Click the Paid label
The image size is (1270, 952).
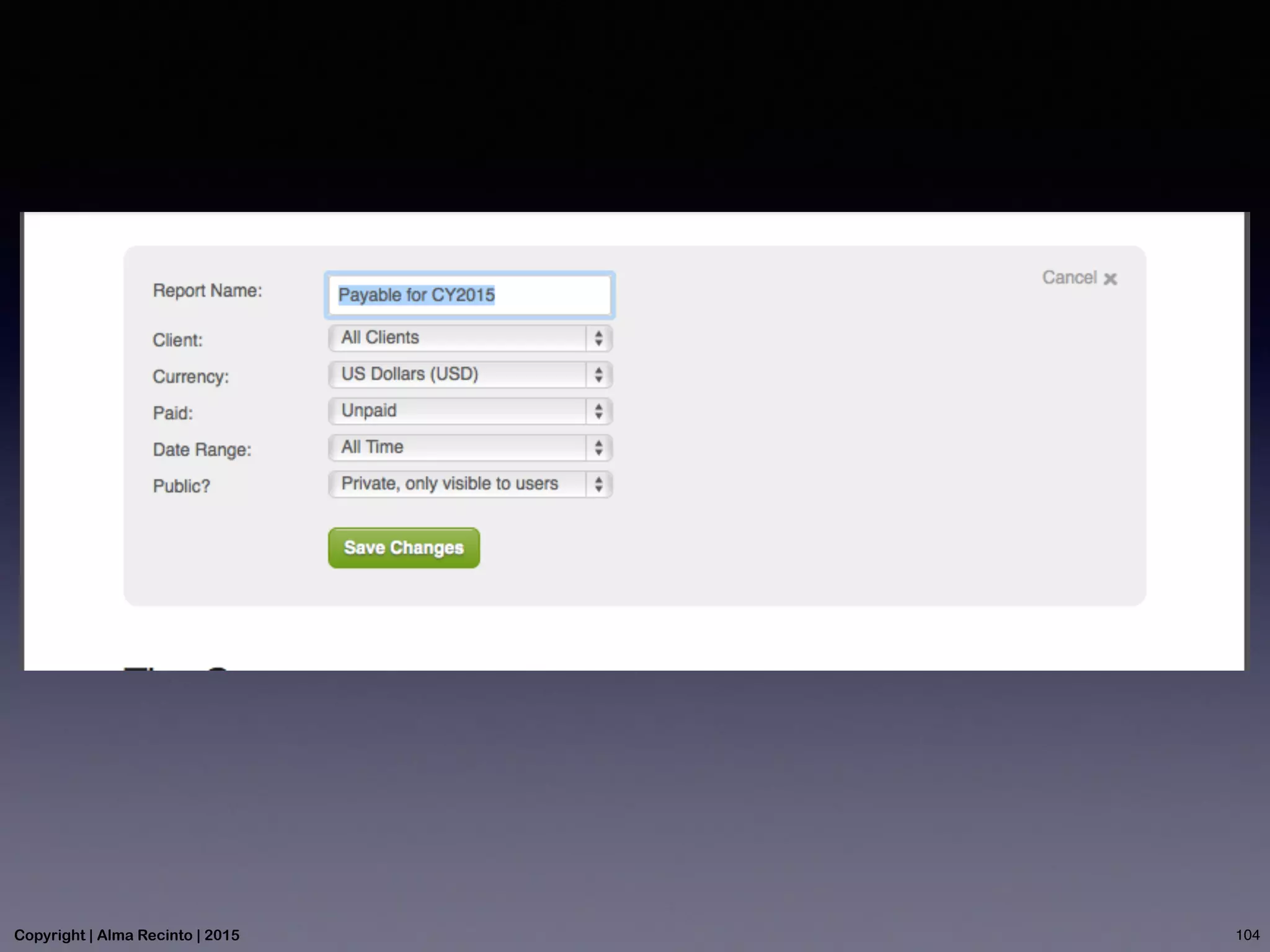point(172,413)
